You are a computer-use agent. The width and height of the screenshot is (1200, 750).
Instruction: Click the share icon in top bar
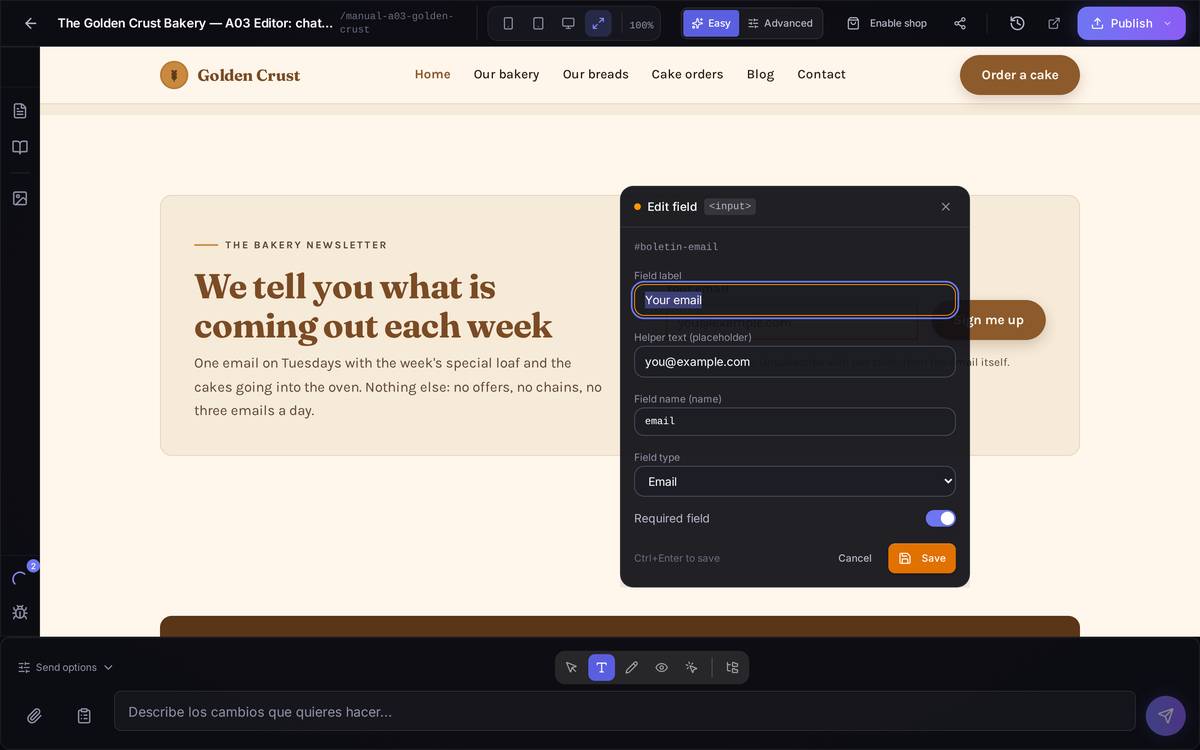pos(960,23)
